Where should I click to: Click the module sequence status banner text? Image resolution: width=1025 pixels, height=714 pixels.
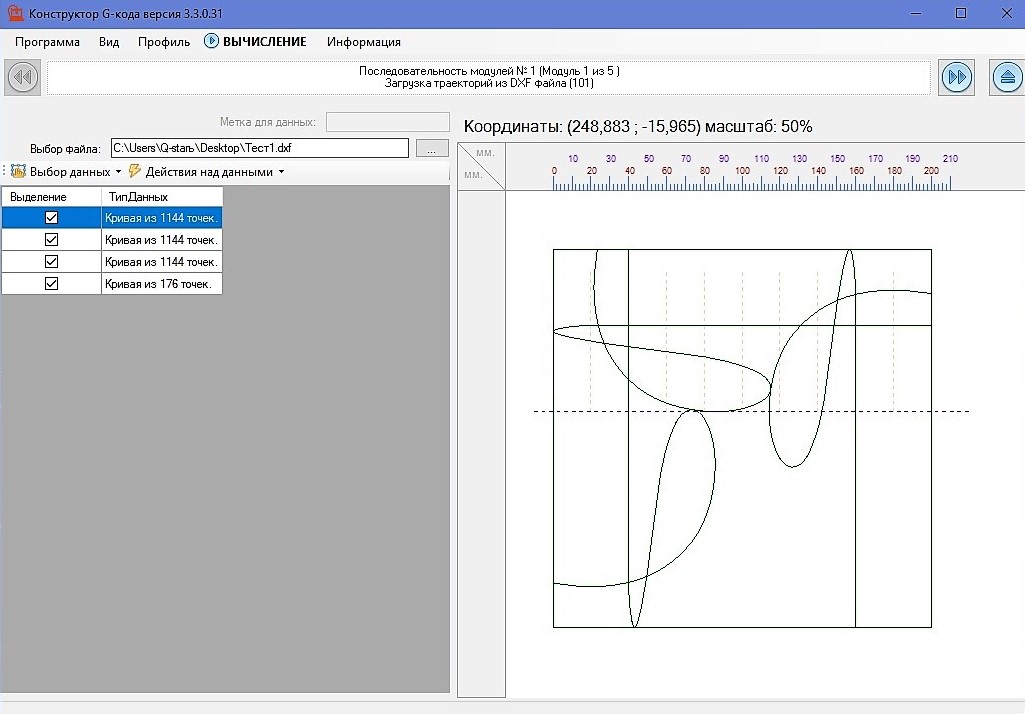489,77
